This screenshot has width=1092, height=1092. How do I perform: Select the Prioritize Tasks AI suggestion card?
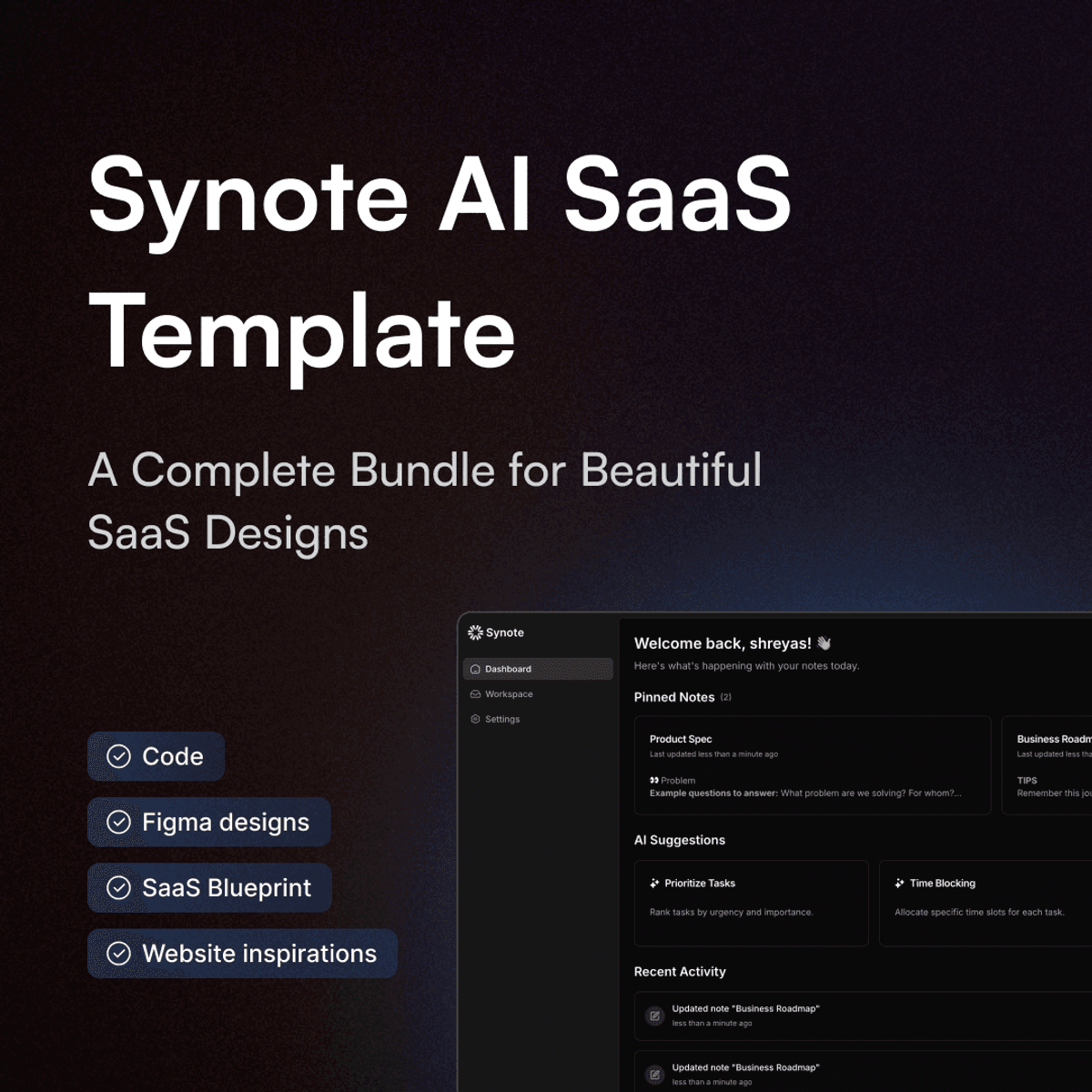tap(751, 903)
